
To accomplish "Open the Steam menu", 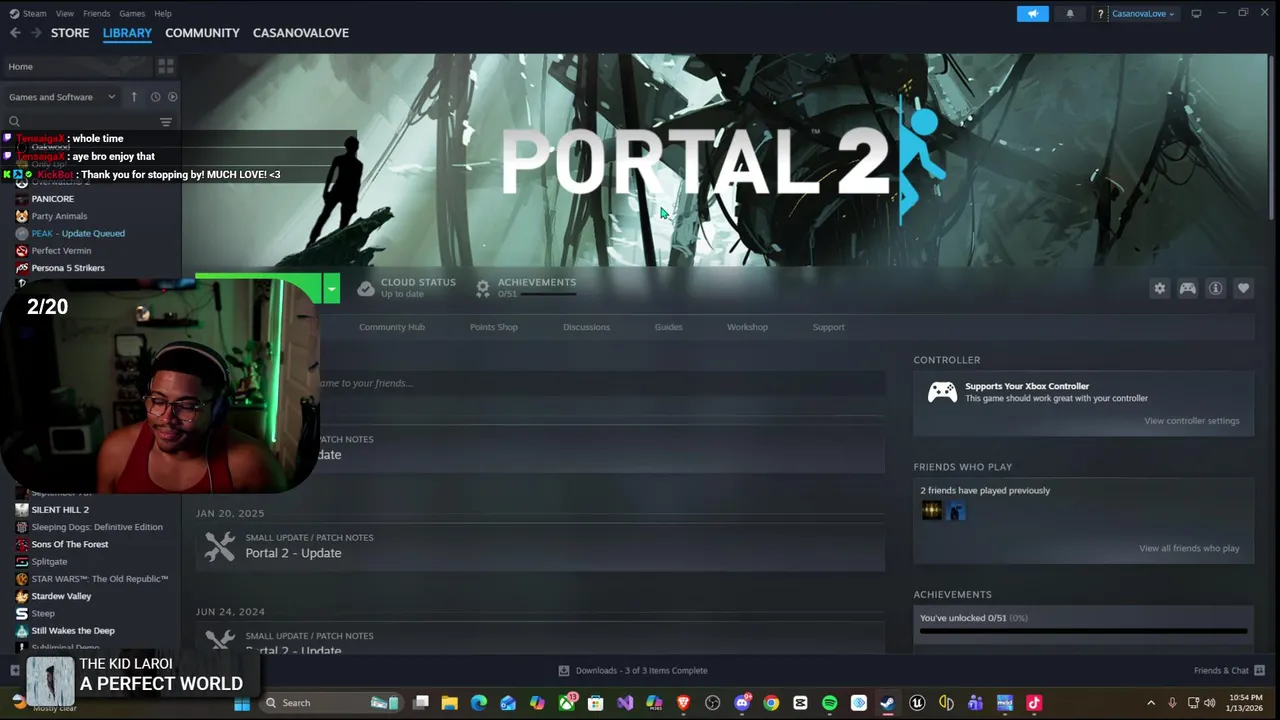I will [x=34, y=14].
